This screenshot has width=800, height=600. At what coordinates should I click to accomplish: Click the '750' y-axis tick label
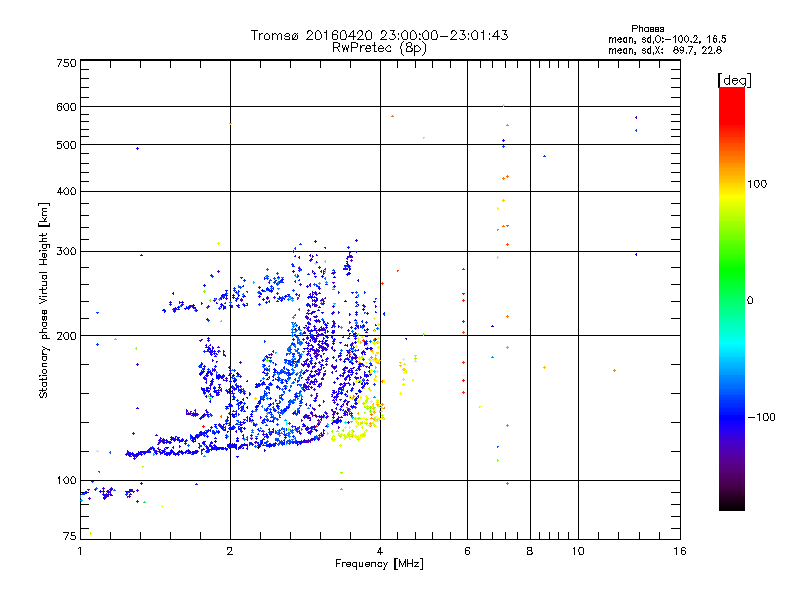(66, 63)
